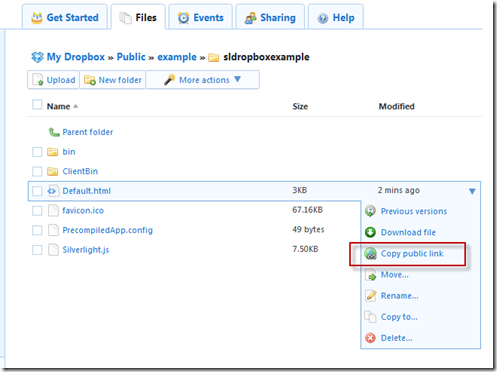Click the Copy to pages icon

click(370, 317)
